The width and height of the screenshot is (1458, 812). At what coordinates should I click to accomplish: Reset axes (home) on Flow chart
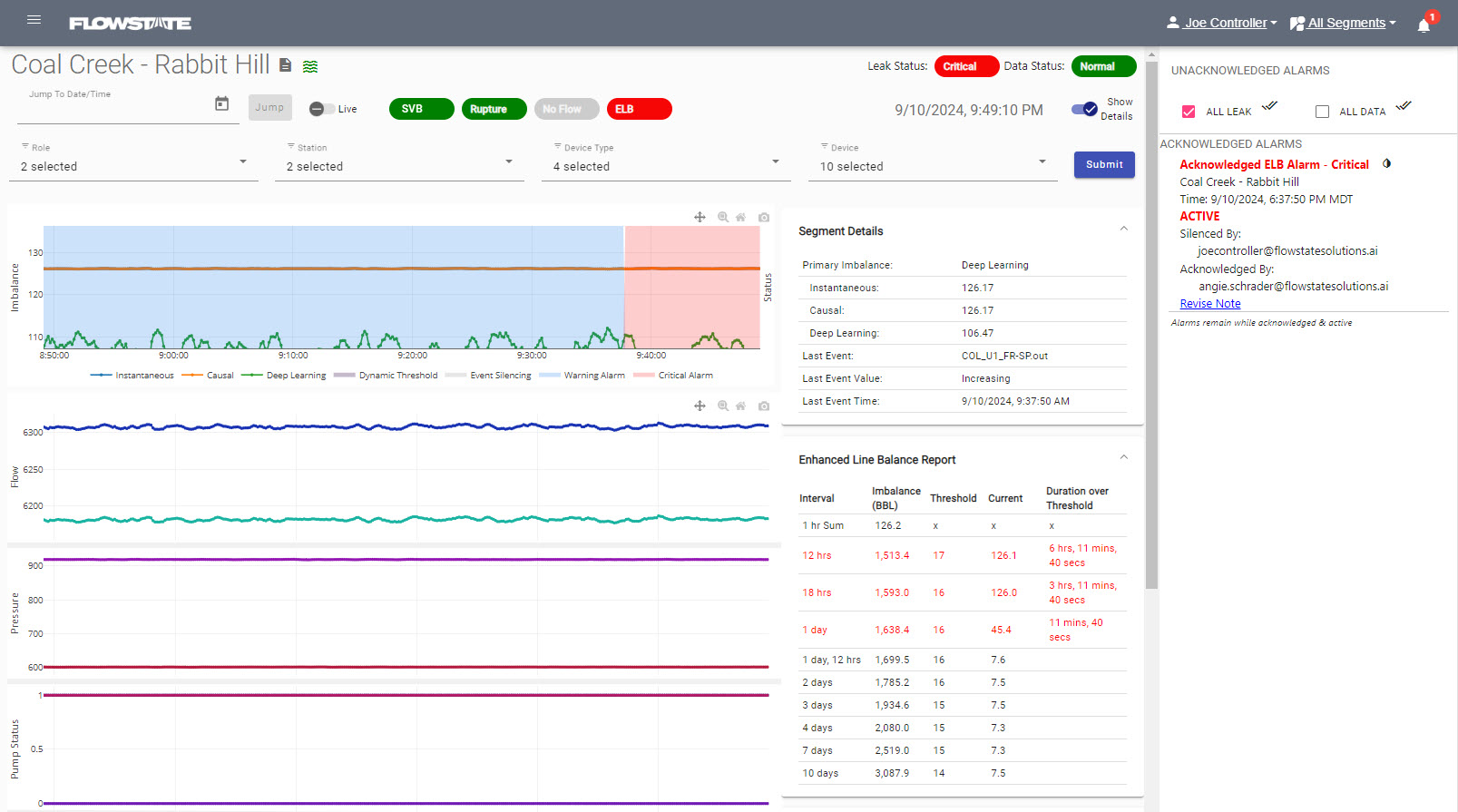click(x=741, y=406)
